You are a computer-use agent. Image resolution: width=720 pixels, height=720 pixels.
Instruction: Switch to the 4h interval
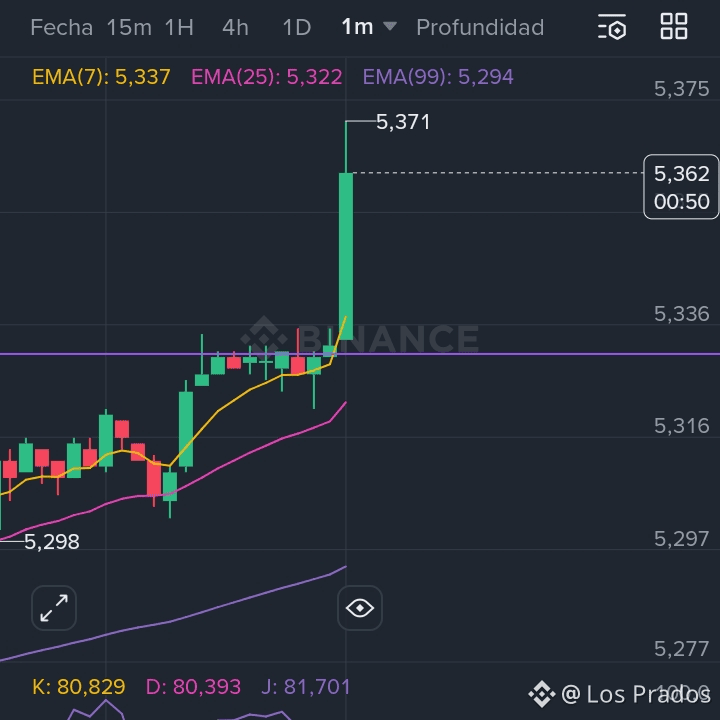235,28
